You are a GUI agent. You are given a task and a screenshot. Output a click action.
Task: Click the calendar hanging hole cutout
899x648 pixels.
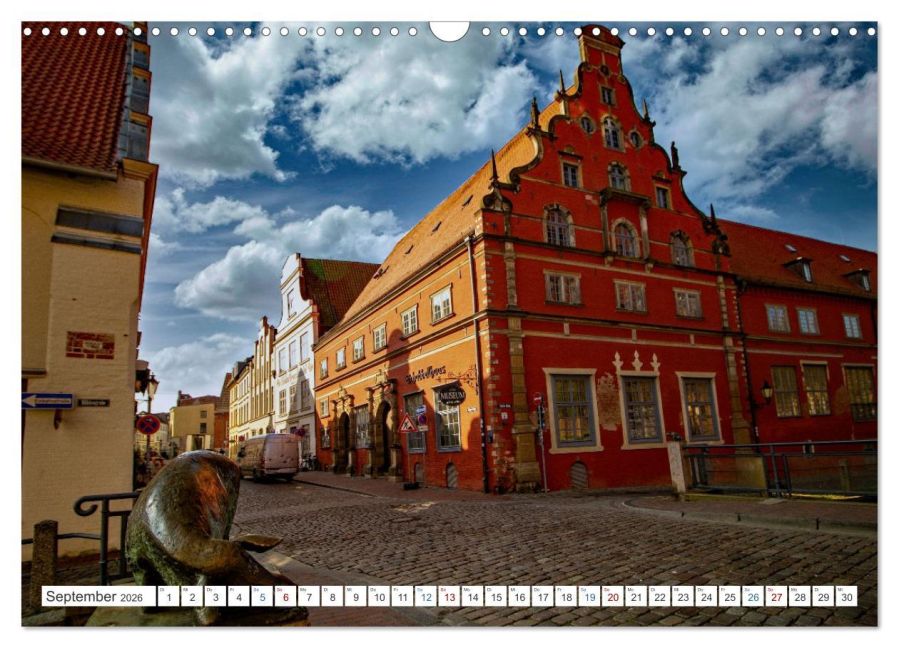(450, 31)
